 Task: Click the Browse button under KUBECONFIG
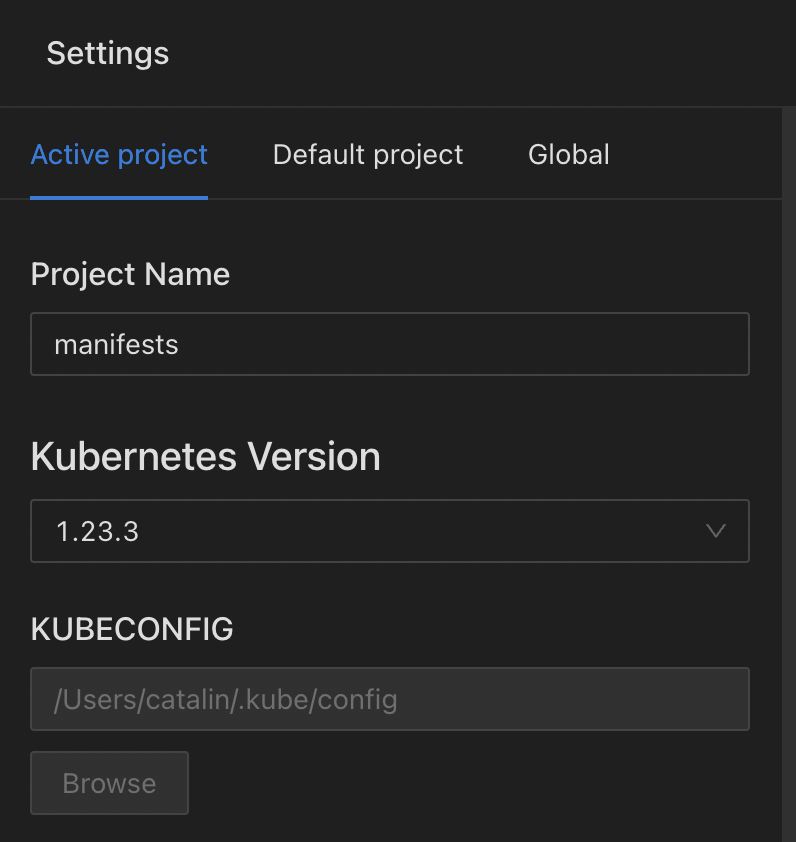pos(110,783)
